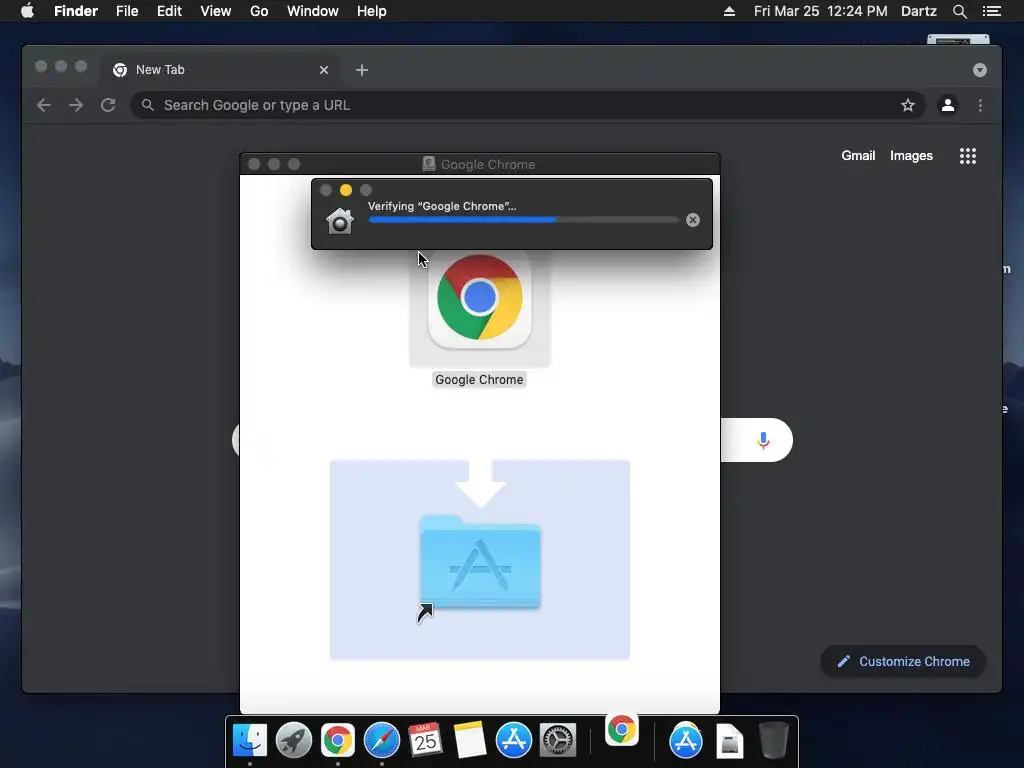Viewport: 1024px width, 768px height.
Task: Click the Search Google or type a URL field
Action: coord(528,105)
